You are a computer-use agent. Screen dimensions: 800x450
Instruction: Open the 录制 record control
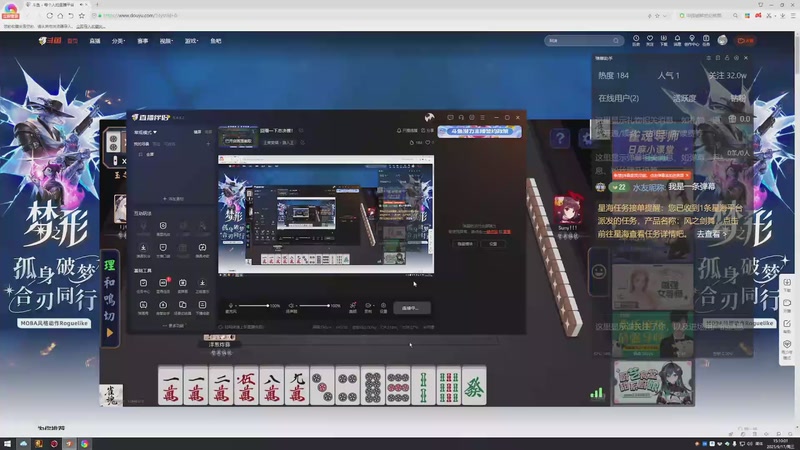coord(368,308)
